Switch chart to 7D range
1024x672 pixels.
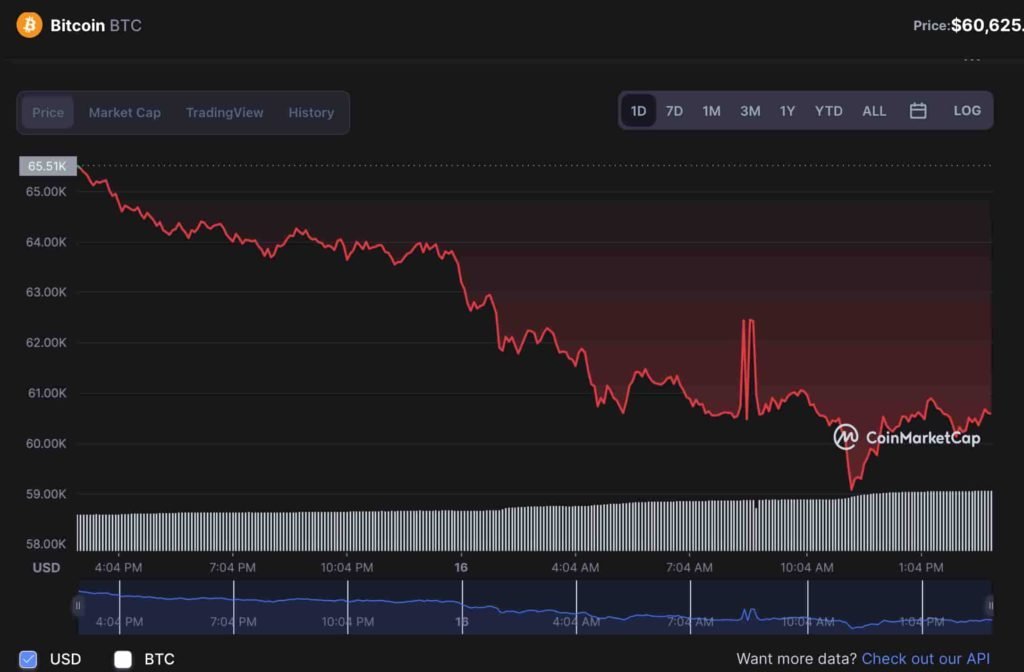(x=674, y=111)
